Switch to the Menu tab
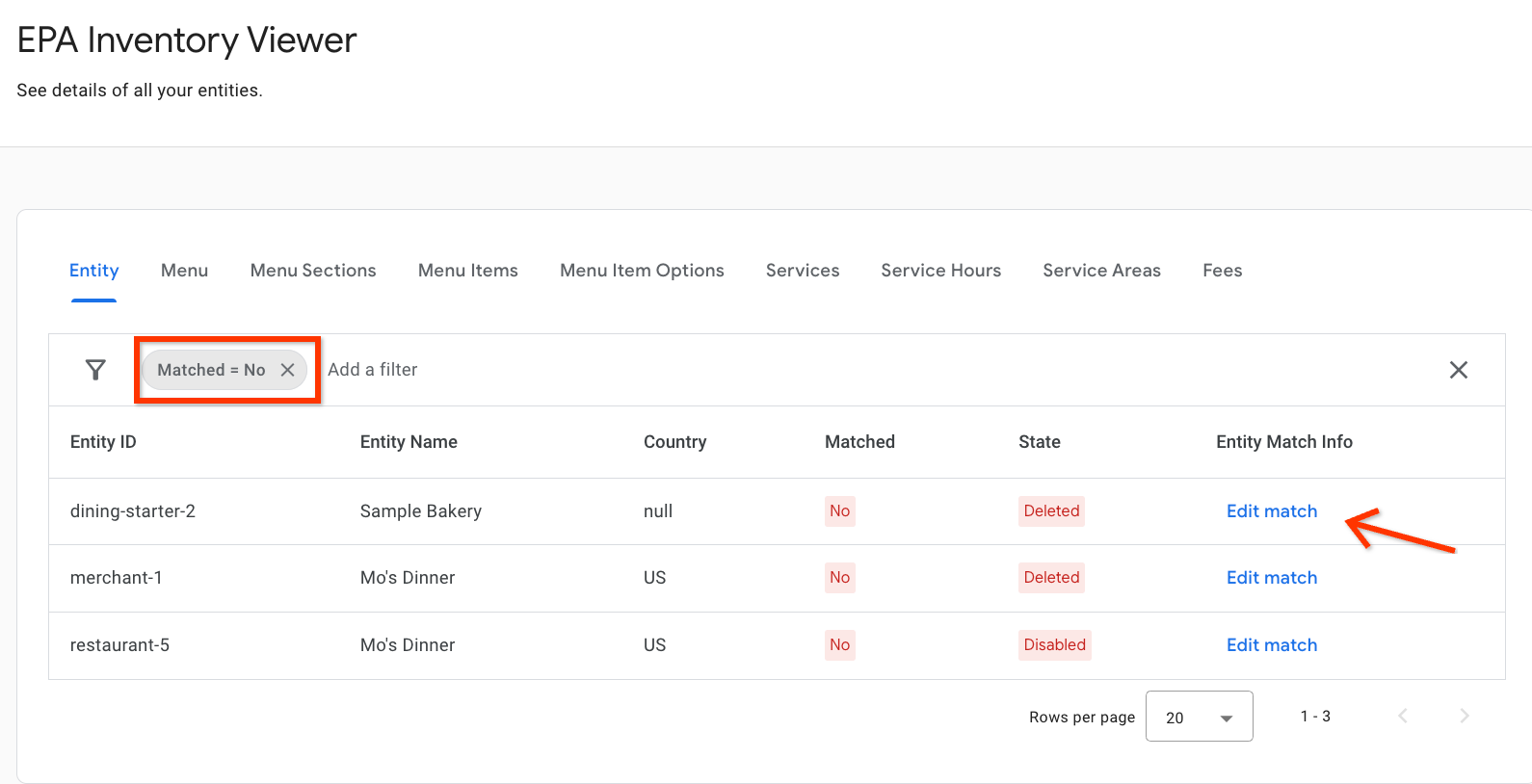1532x784 pixels. 184,271
